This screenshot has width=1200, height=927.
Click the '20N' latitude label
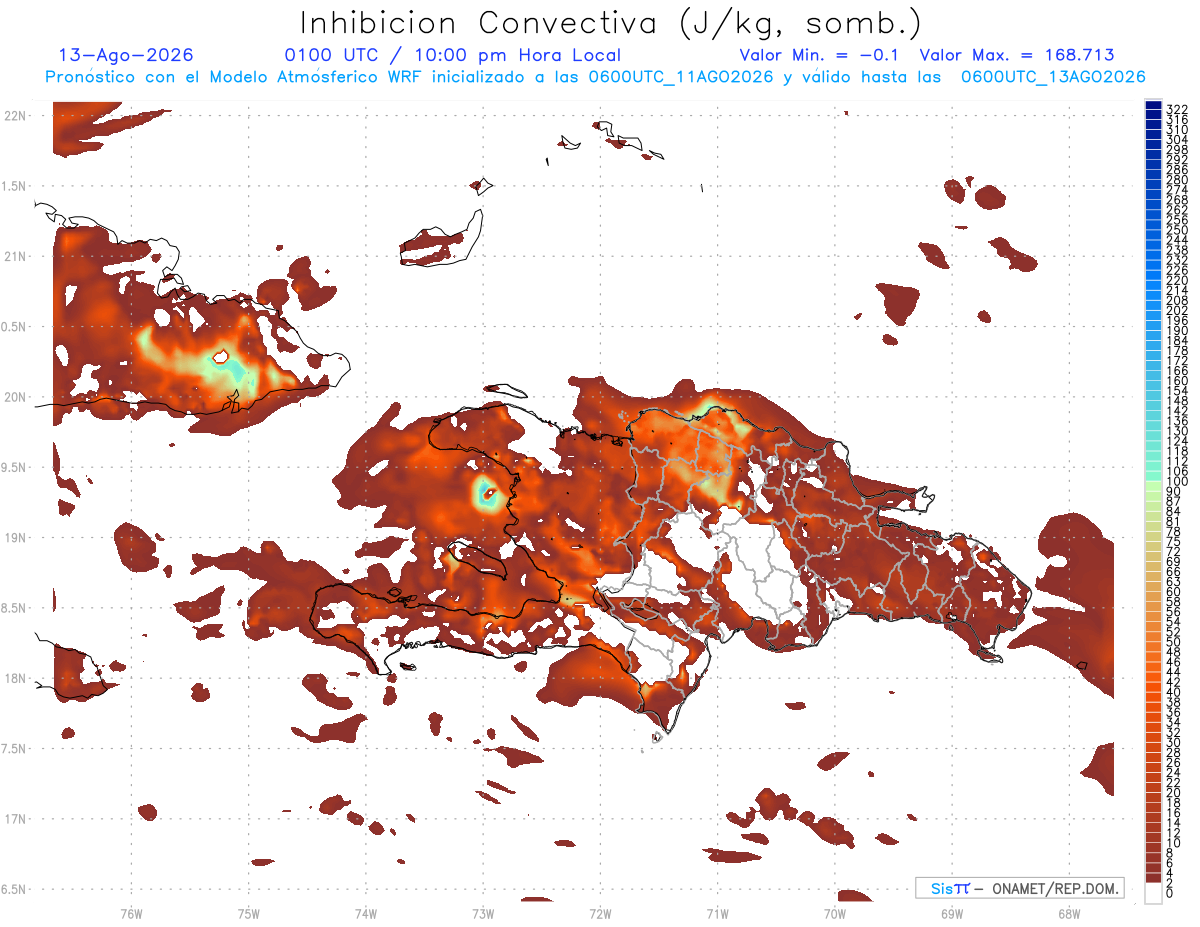(14, 397)
